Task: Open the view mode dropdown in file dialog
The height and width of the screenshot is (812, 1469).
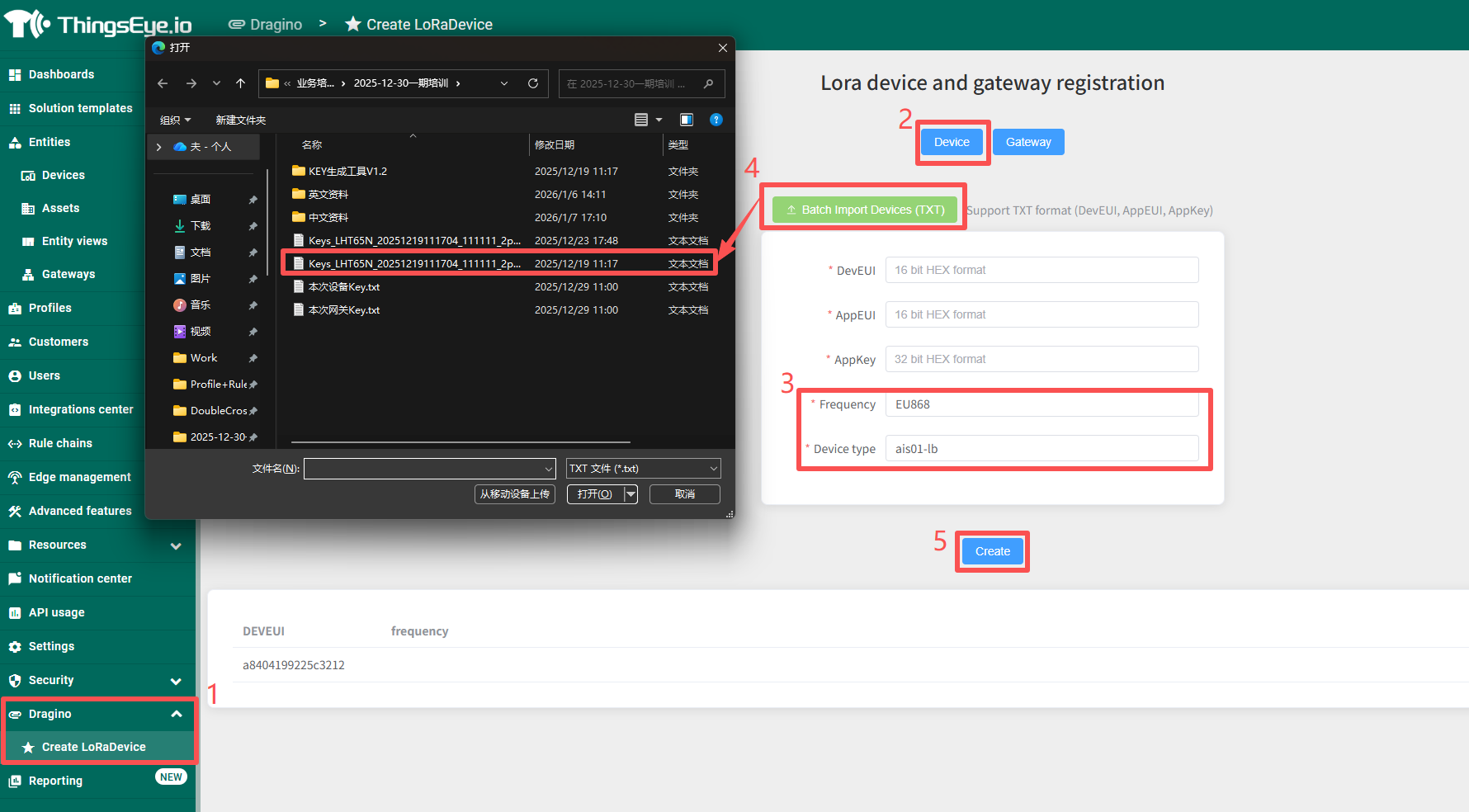Action: [659, 120]
